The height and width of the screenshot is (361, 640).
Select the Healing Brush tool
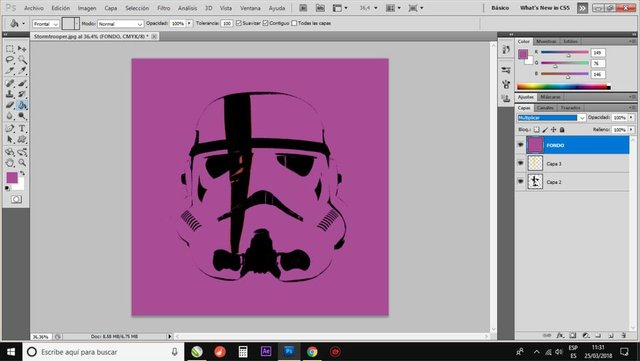(10, 83)
